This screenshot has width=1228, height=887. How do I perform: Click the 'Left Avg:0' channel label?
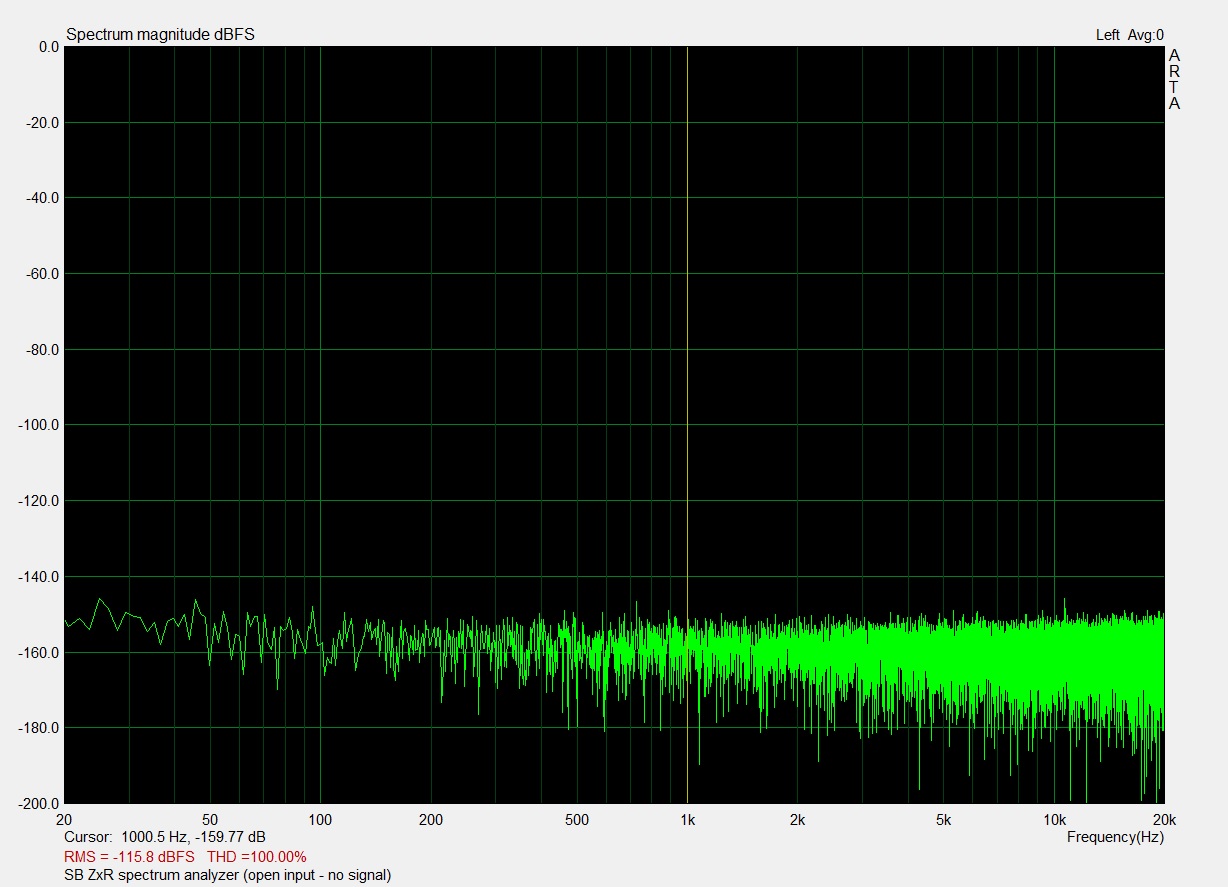click(1130, 35)
